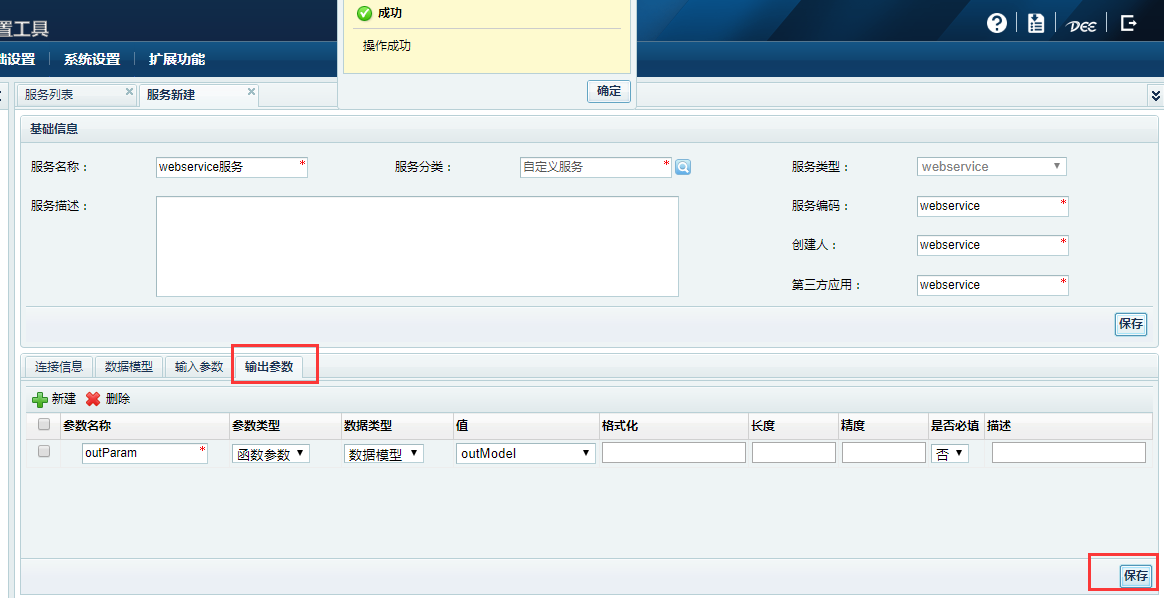The height and width of the screenshot is (598, 1164).
Task: Click the 是否必填 column header
Action: click(955, 426)
